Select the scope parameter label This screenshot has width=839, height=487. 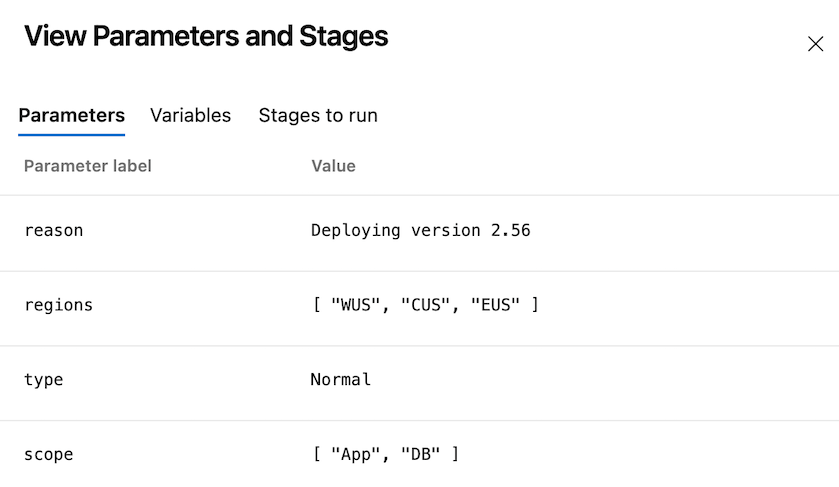click(49, 455)
